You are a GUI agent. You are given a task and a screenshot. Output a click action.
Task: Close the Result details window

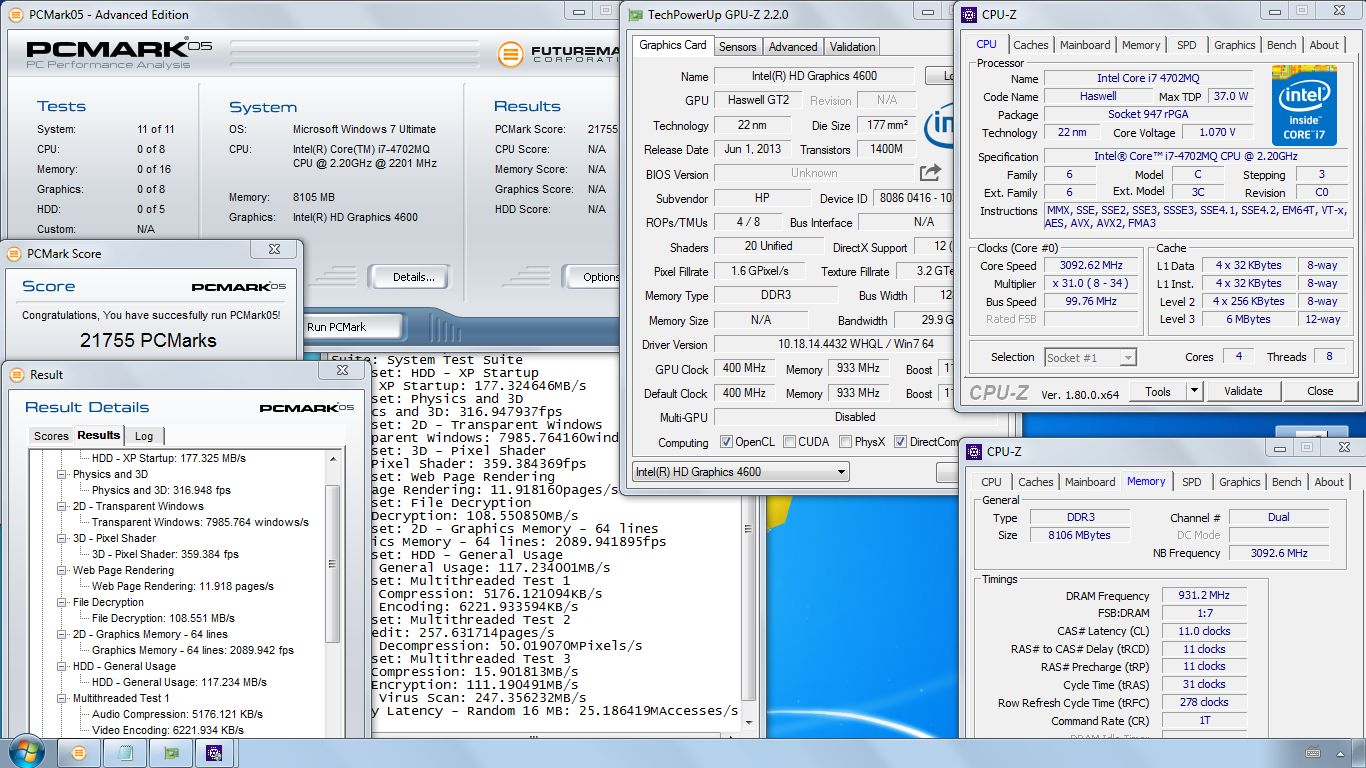(342, 370)
